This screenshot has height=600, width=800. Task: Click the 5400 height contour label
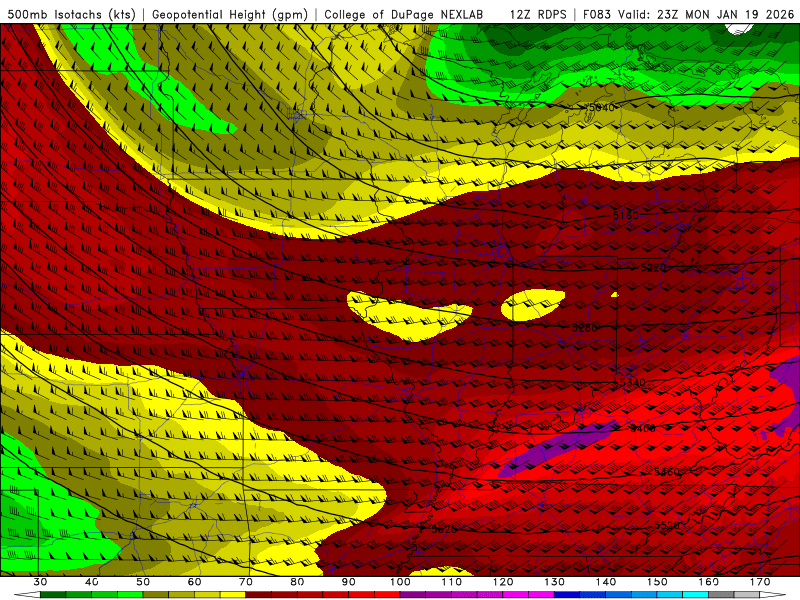point(643,428)
